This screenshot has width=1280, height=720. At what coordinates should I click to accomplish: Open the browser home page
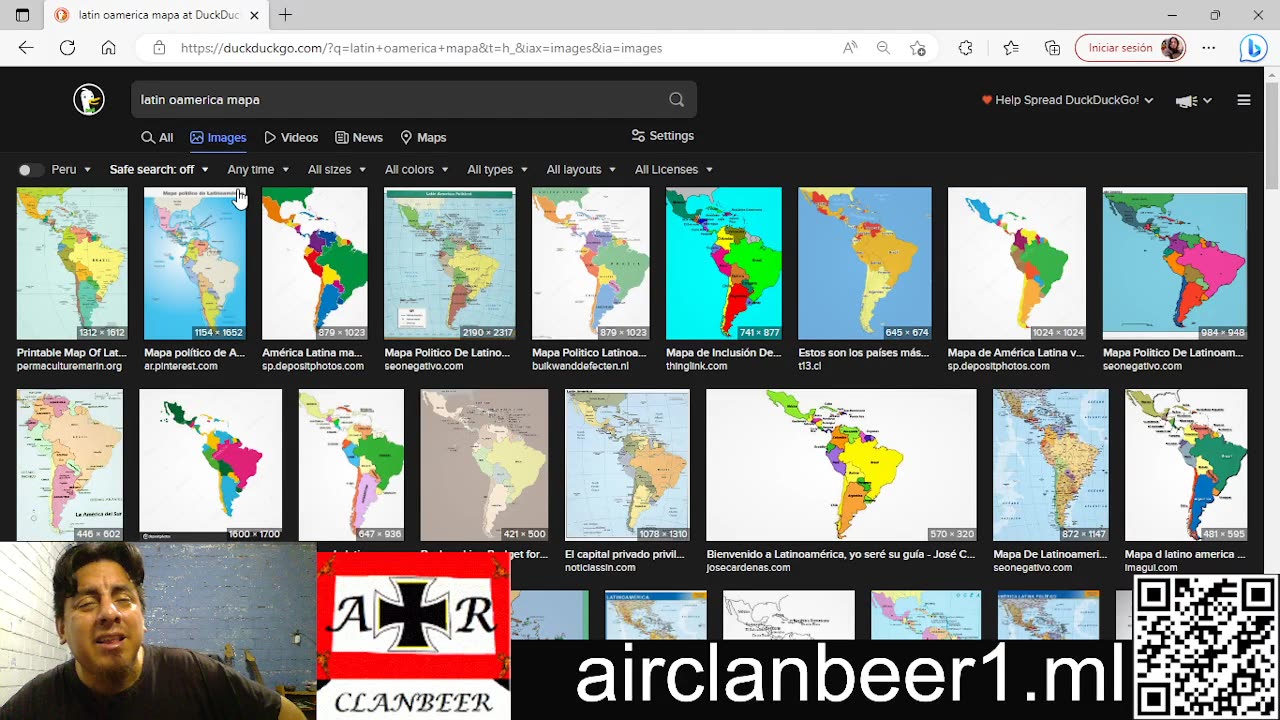point(109,48)
